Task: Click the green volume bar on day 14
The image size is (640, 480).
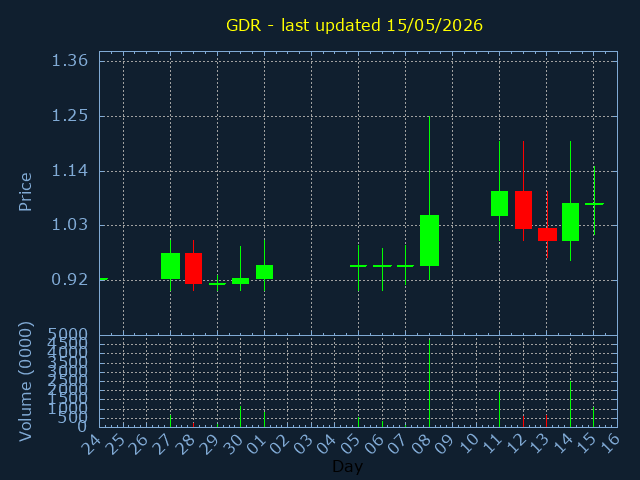Action: click(570, 404)
